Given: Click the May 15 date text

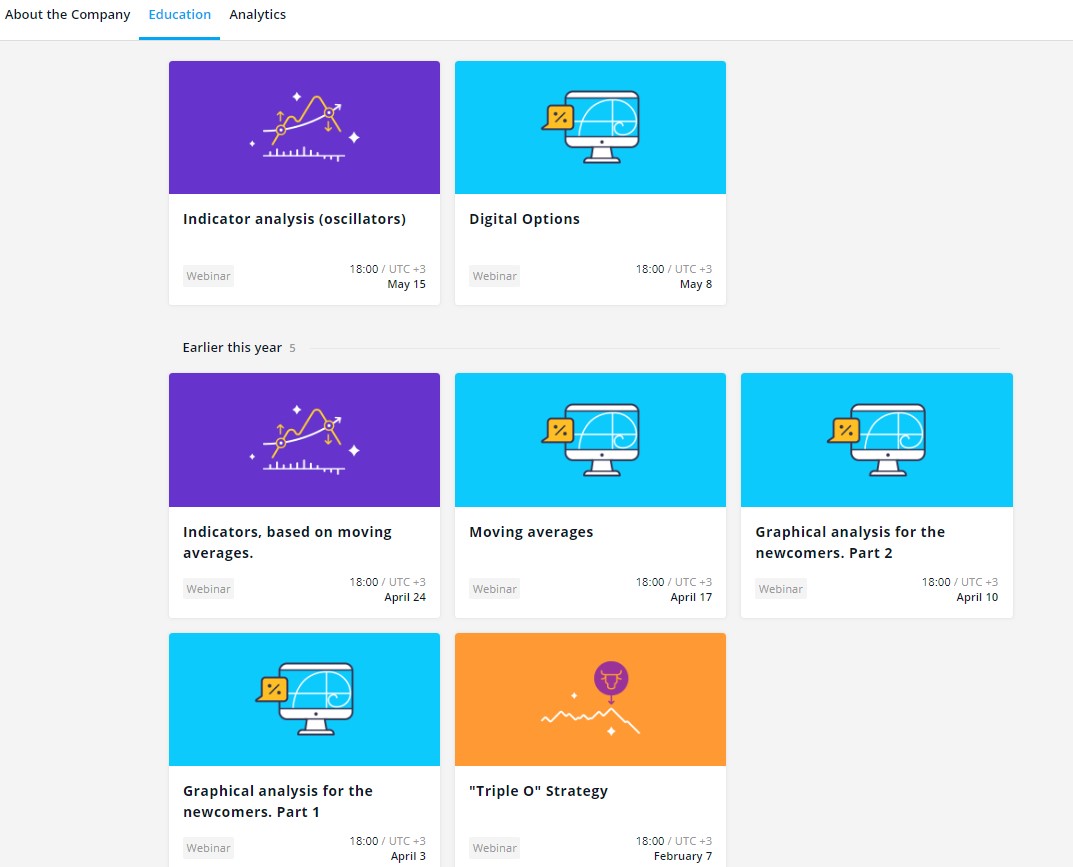Looking at the screenshot, I should pyautogui.click(x=406, y=284).
